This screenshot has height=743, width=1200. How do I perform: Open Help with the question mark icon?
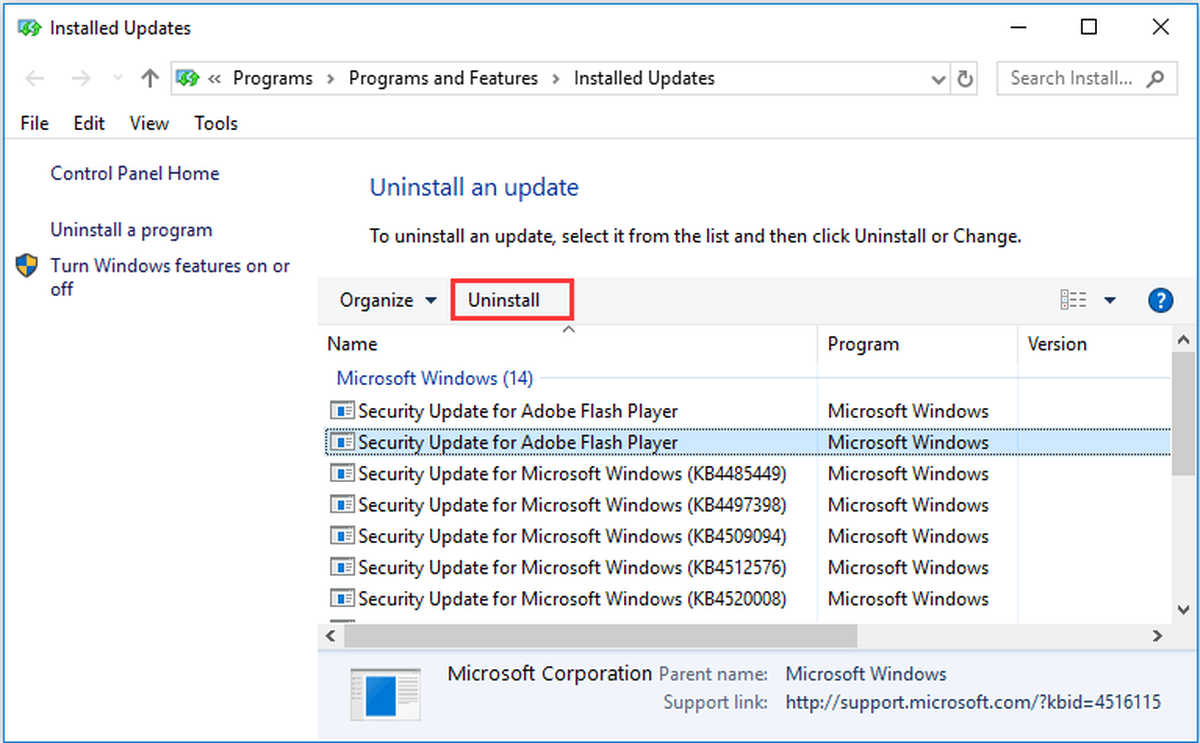point(1160,300)
